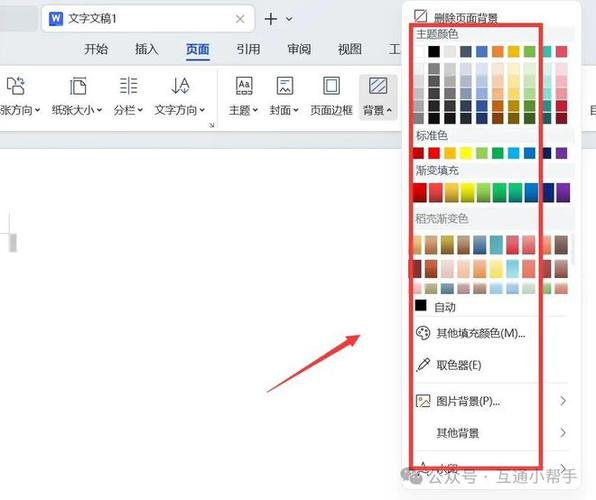This screenshot has height=500, width=596.
Task: Pick green theme color swatch in top row
Action: click(529, 51)
